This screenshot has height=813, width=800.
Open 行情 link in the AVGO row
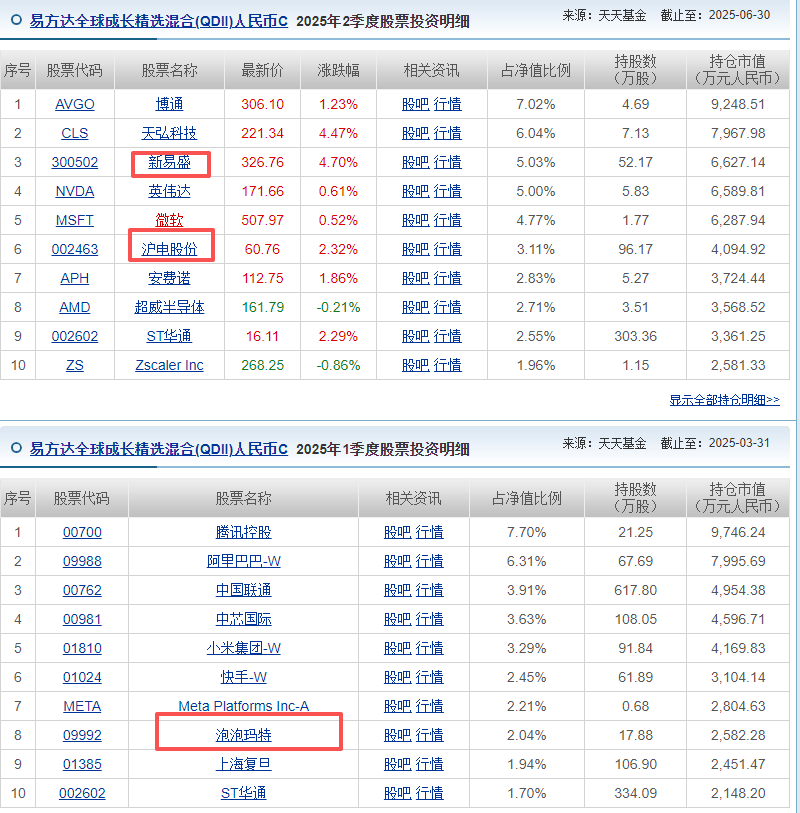pos(447,104)
